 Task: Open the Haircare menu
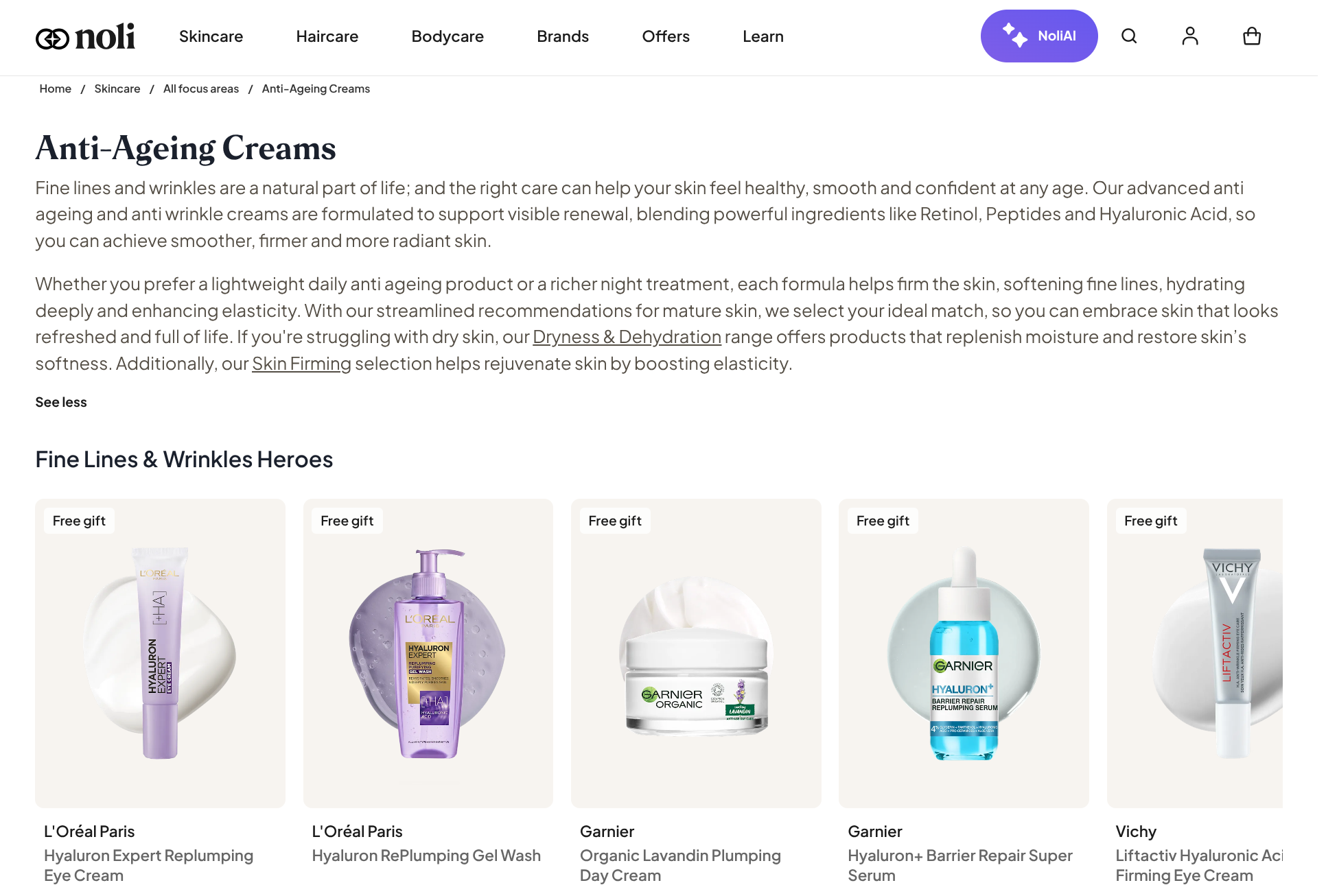[x=327, y=36]
